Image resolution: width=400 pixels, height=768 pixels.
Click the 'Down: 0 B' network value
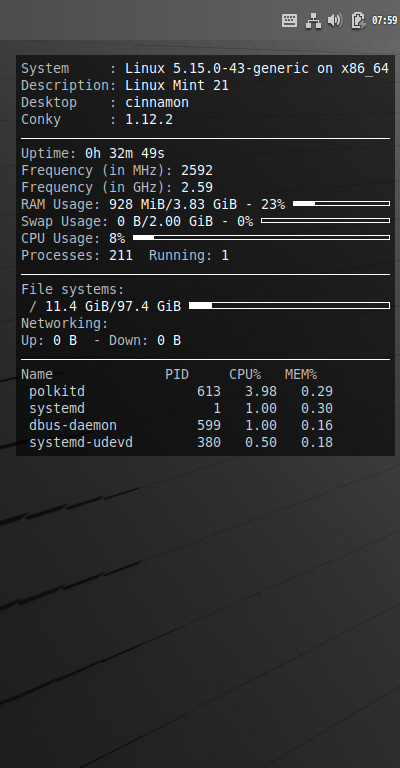pos(145,340)
